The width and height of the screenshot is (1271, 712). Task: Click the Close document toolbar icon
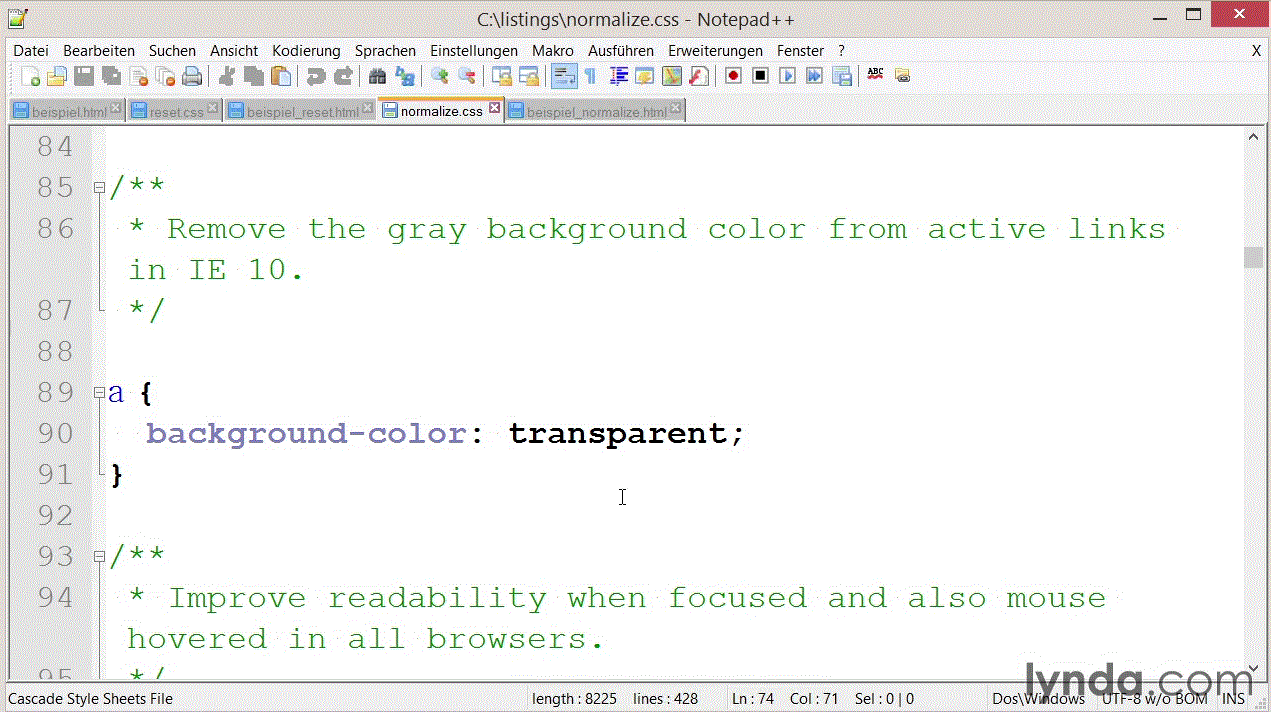139,76
